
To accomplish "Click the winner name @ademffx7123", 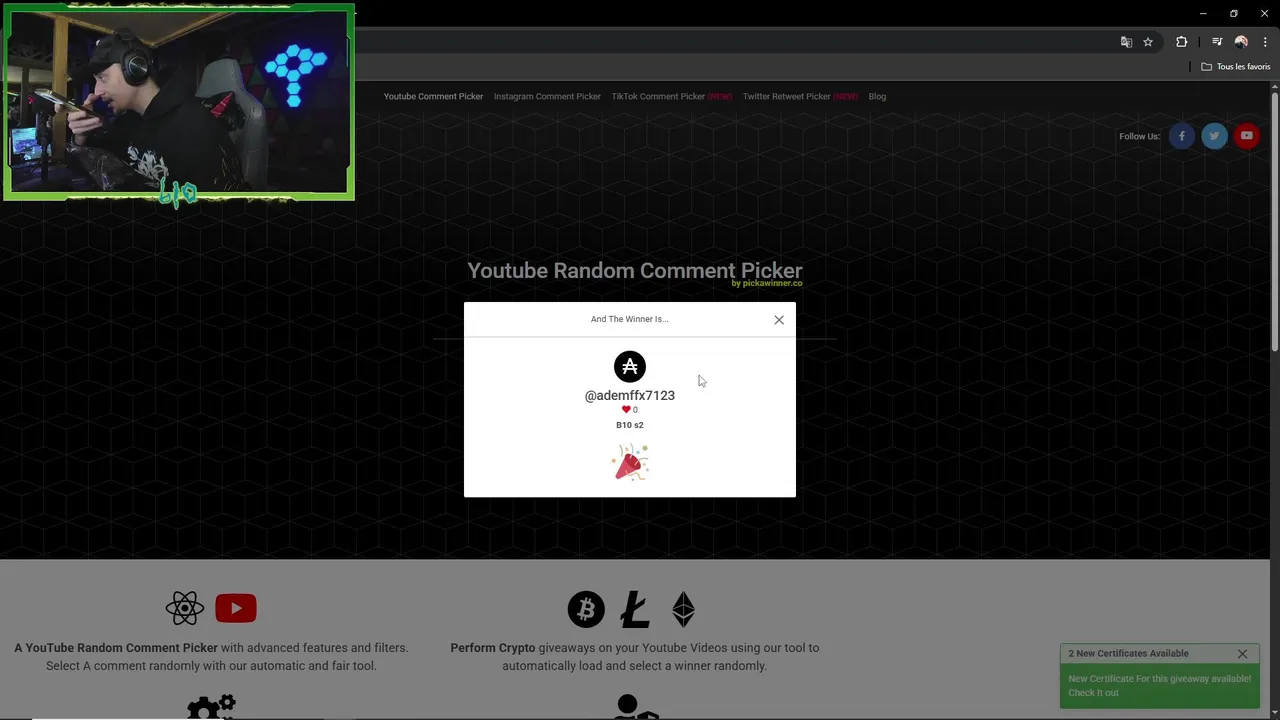I will coord(630,395).
